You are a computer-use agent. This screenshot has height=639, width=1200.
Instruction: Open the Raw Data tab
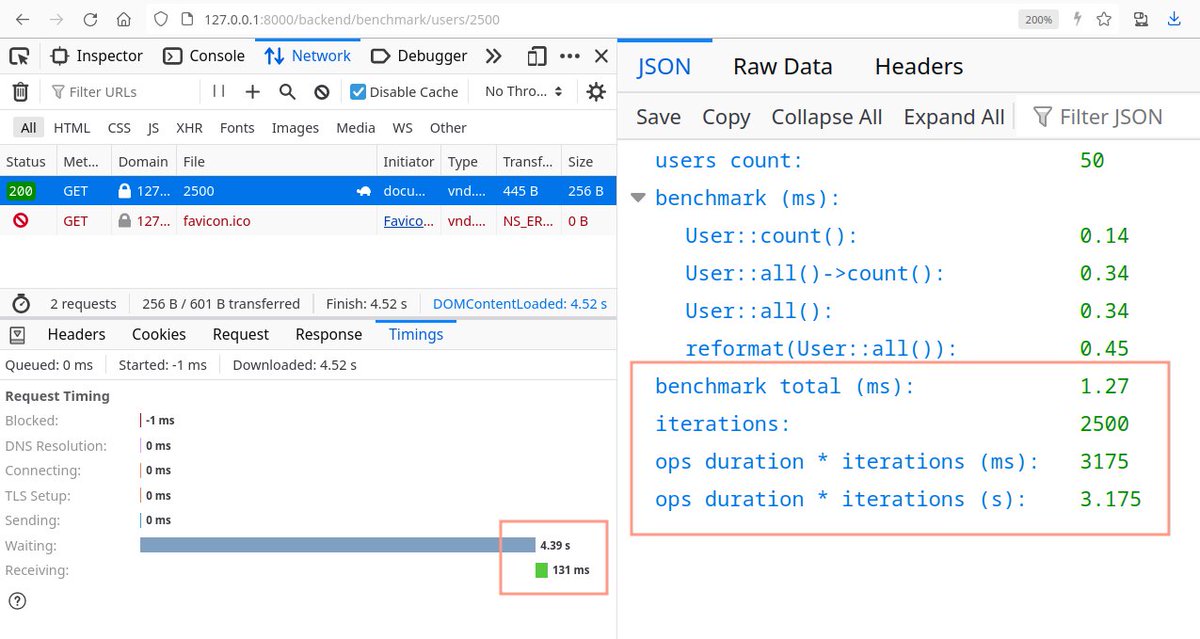(x=782, y=67)
